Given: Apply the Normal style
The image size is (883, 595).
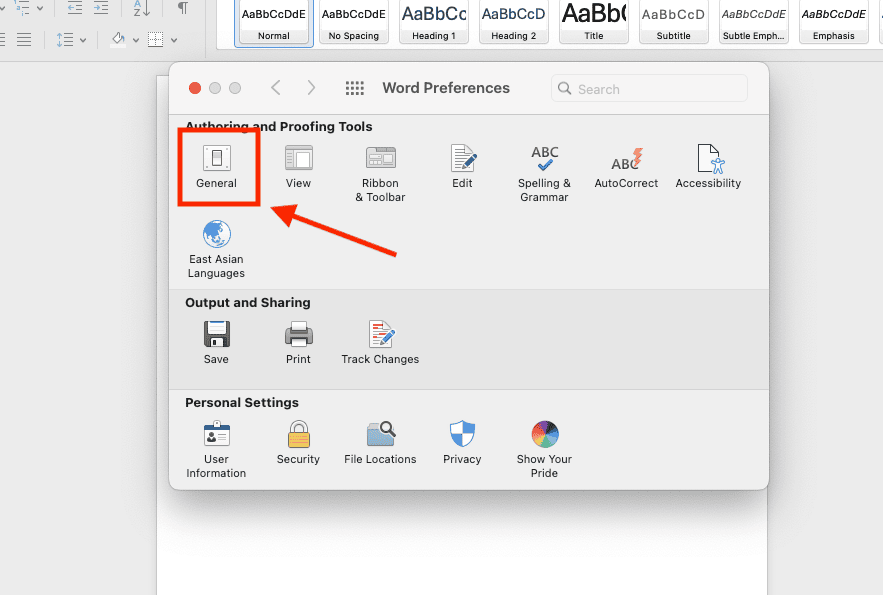Looking at the screenshot, I should 274,23.
